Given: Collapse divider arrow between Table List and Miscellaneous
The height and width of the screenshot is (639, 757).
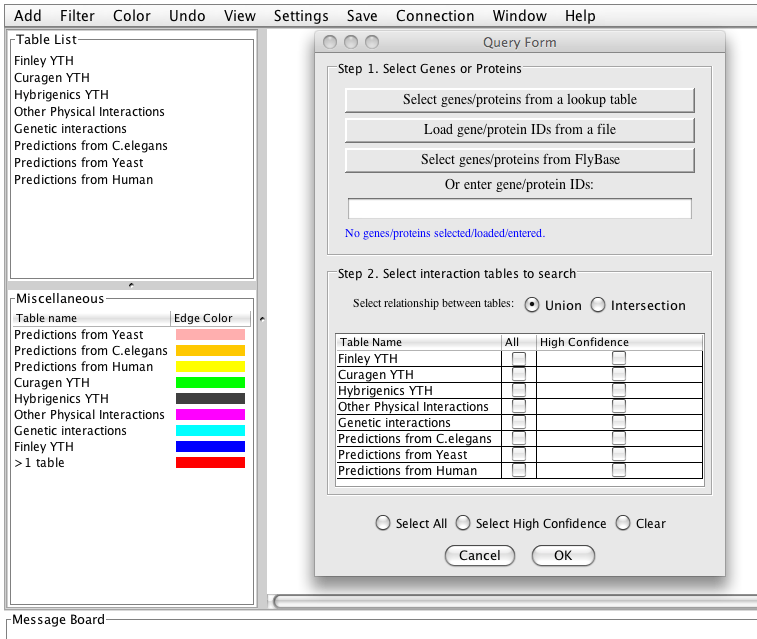Looking at the screenshot, I should [131, 285].
